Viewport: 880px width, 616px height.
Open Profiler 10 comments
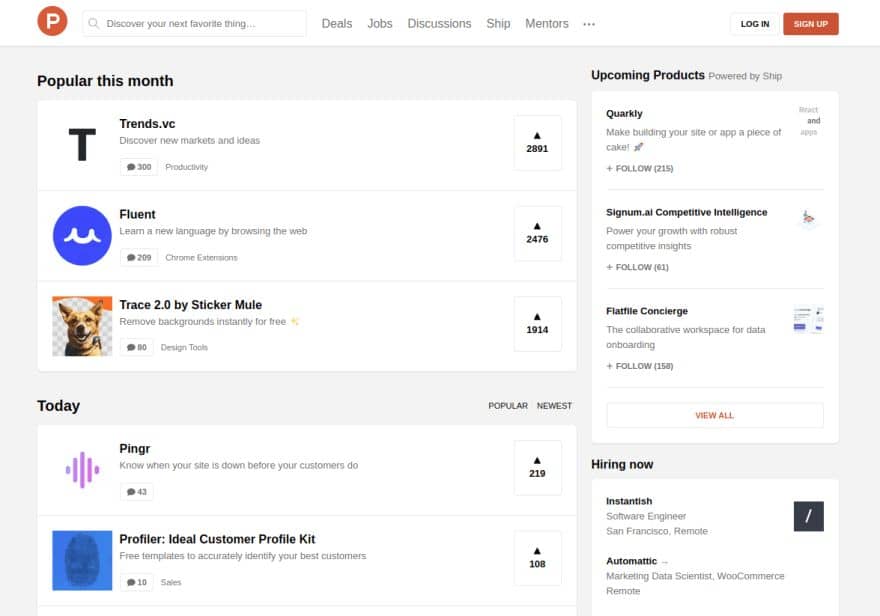[x=136, y=582]
